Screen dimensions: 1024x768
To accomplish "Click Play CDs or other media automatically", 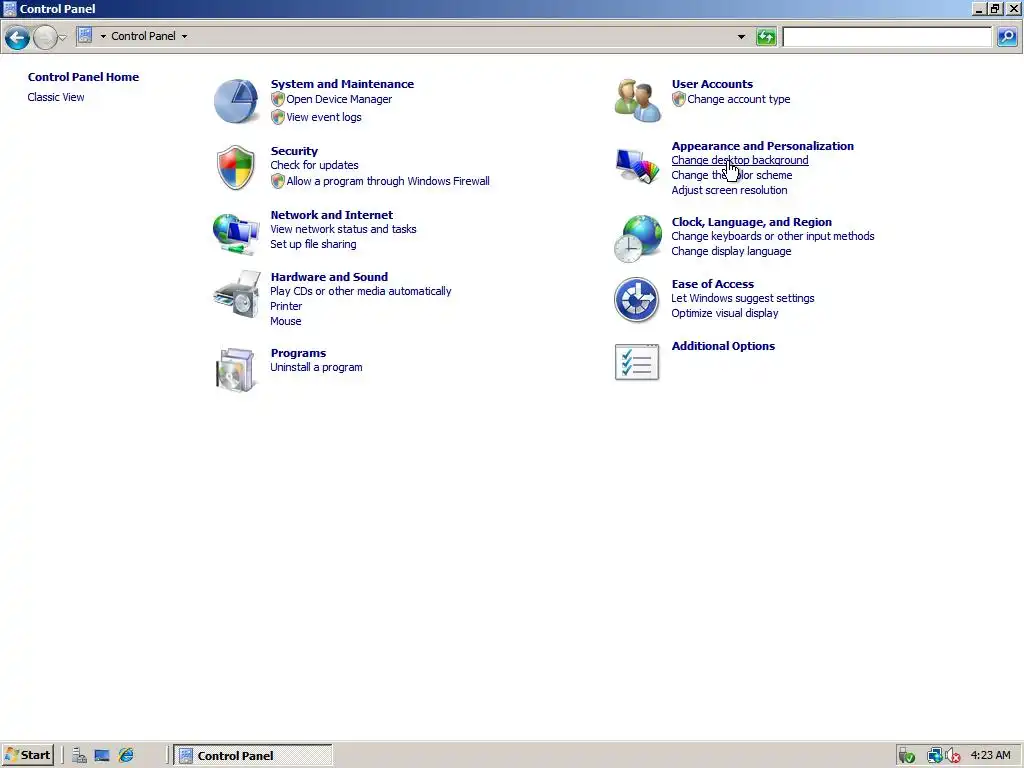I will tap(360, 291).
